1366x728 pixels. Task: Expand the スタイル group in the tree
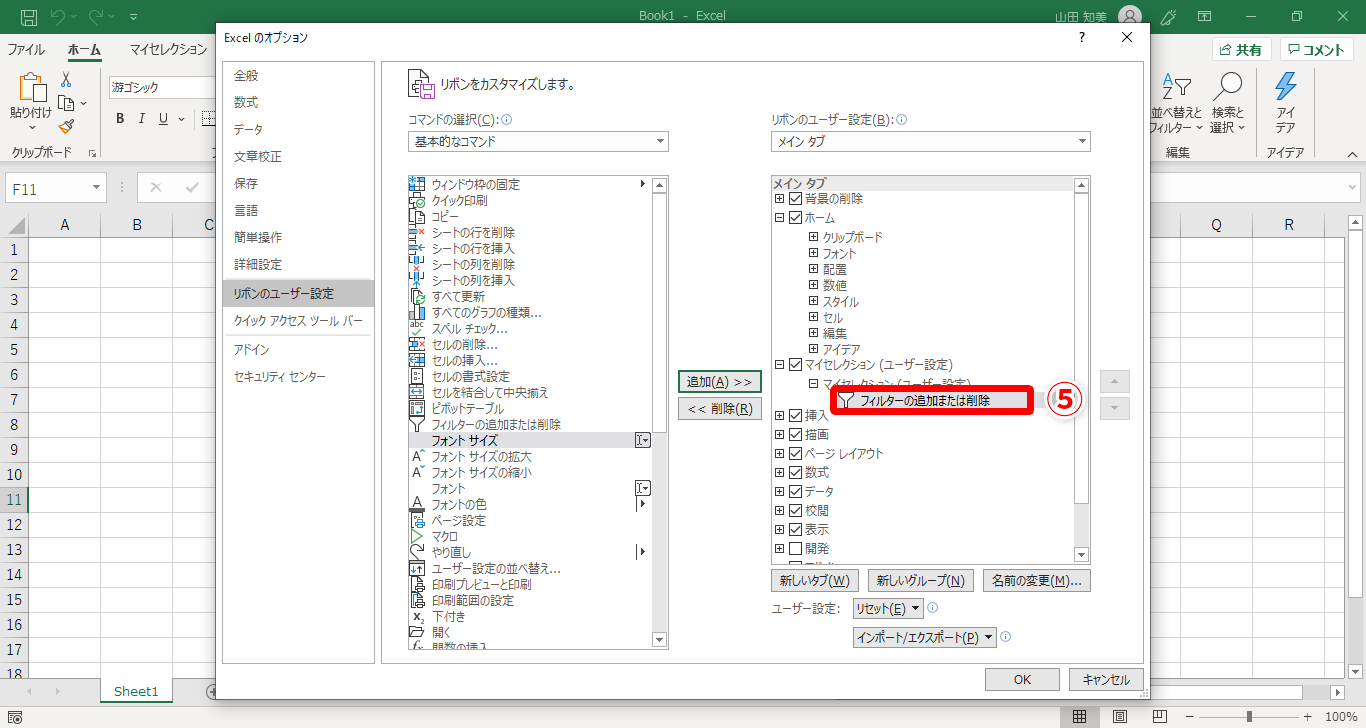[813, 301]
